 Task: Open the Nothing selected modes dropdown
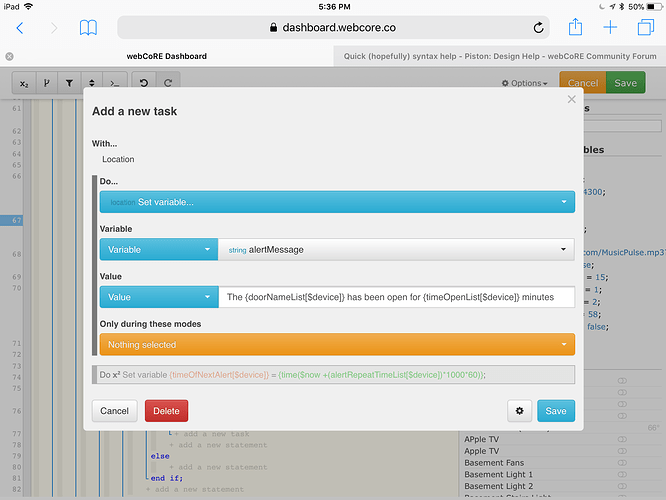[x=337, y=345]
